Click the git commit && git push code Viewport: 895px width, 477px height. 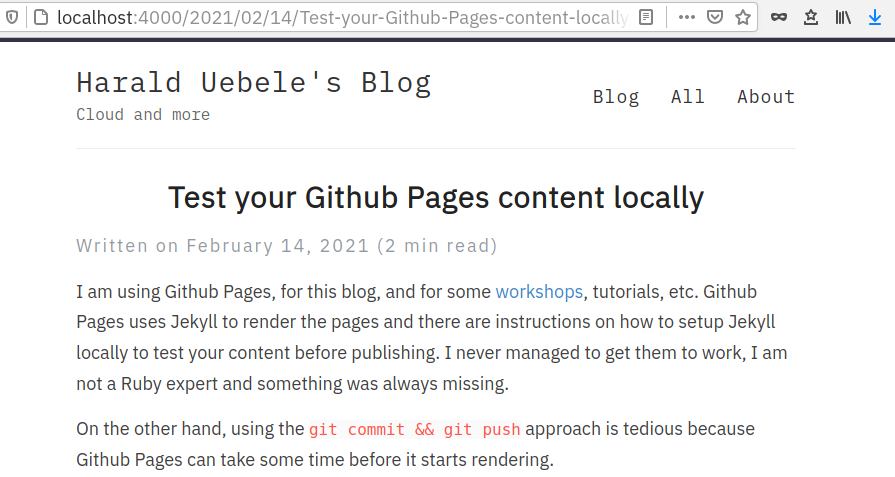tap(415, 429)
